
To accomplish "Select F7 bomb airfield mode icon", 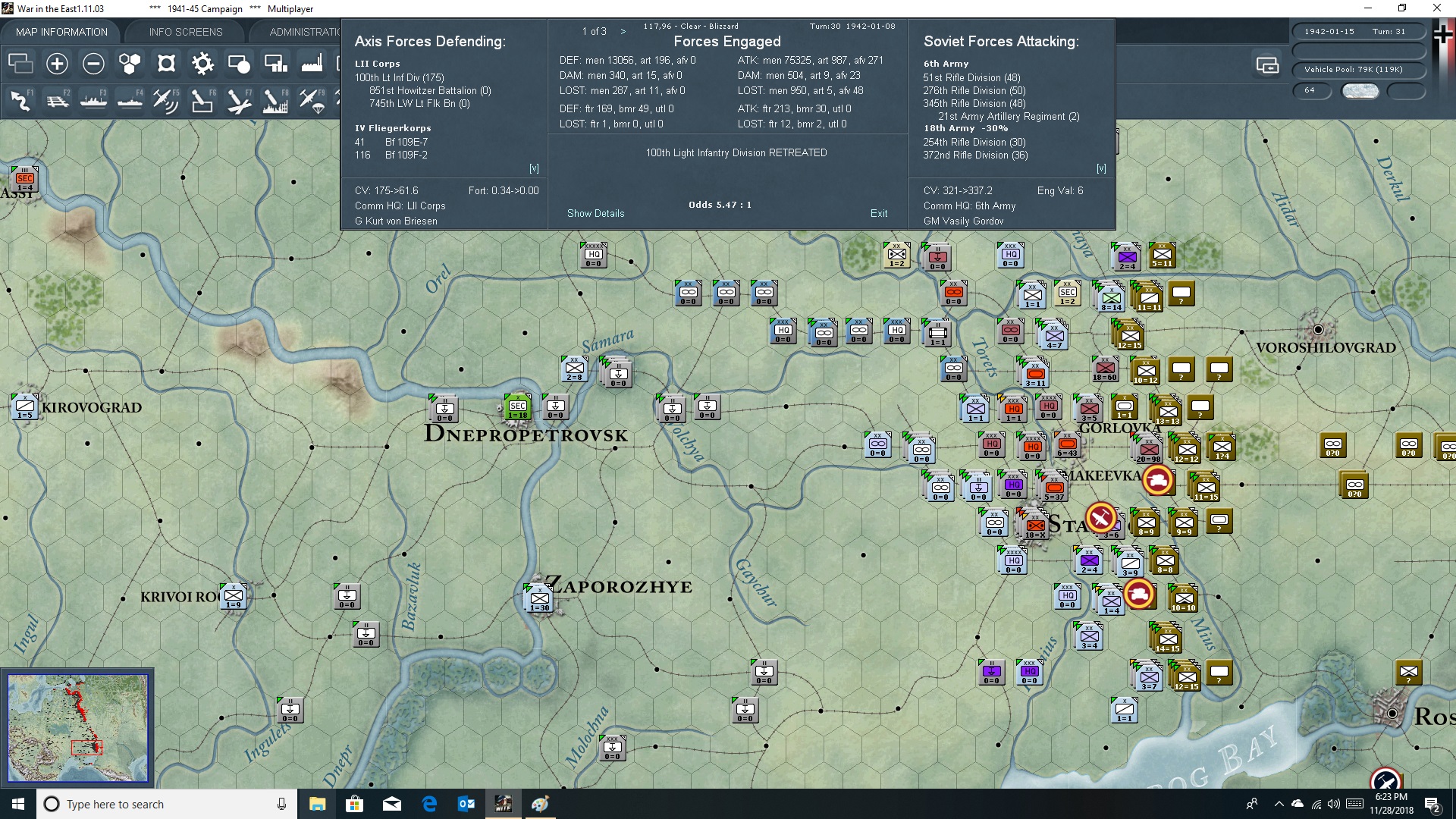I will pos(239,100).
